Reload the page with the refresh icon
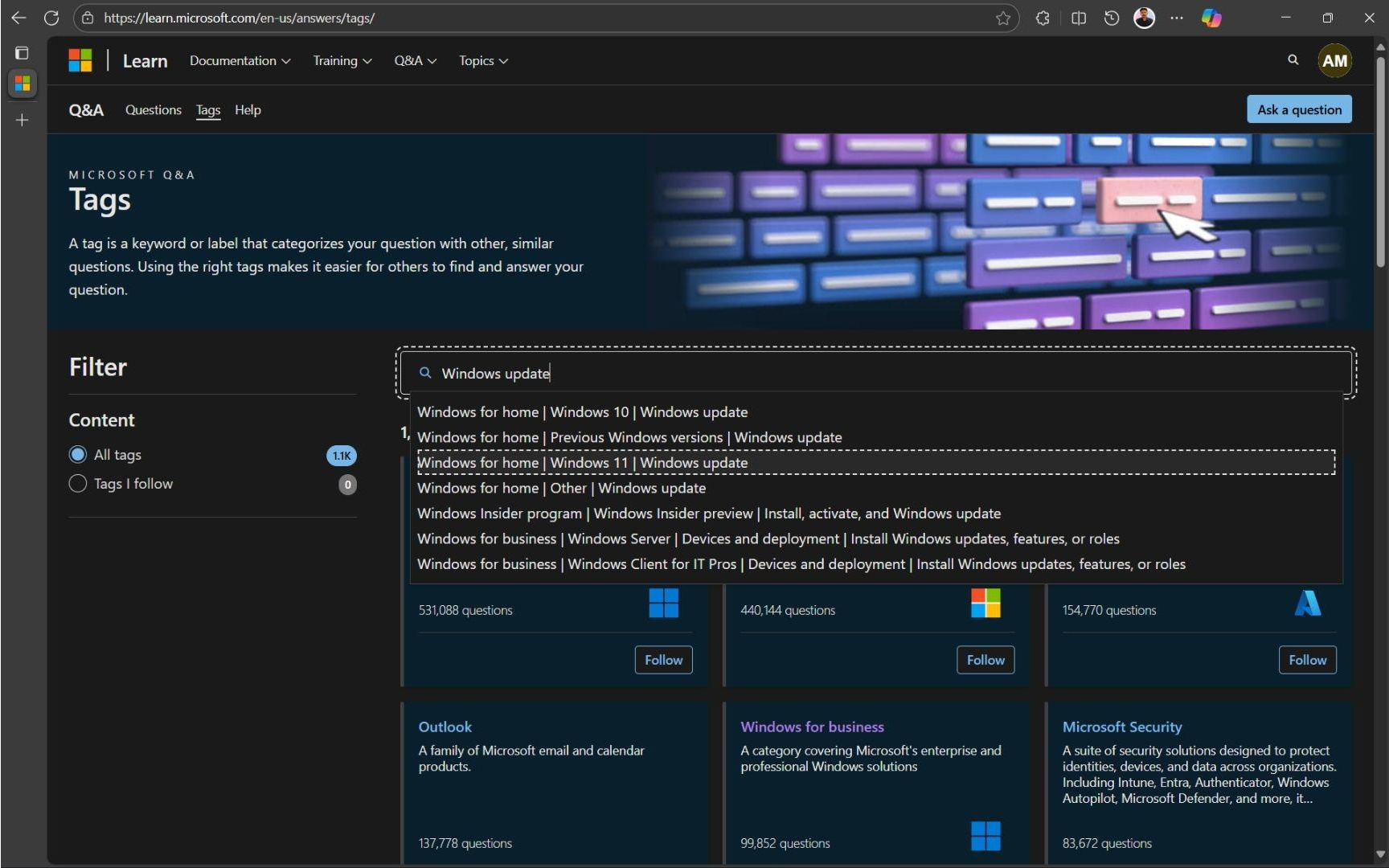1389x868 pixels. pos(51,18)
